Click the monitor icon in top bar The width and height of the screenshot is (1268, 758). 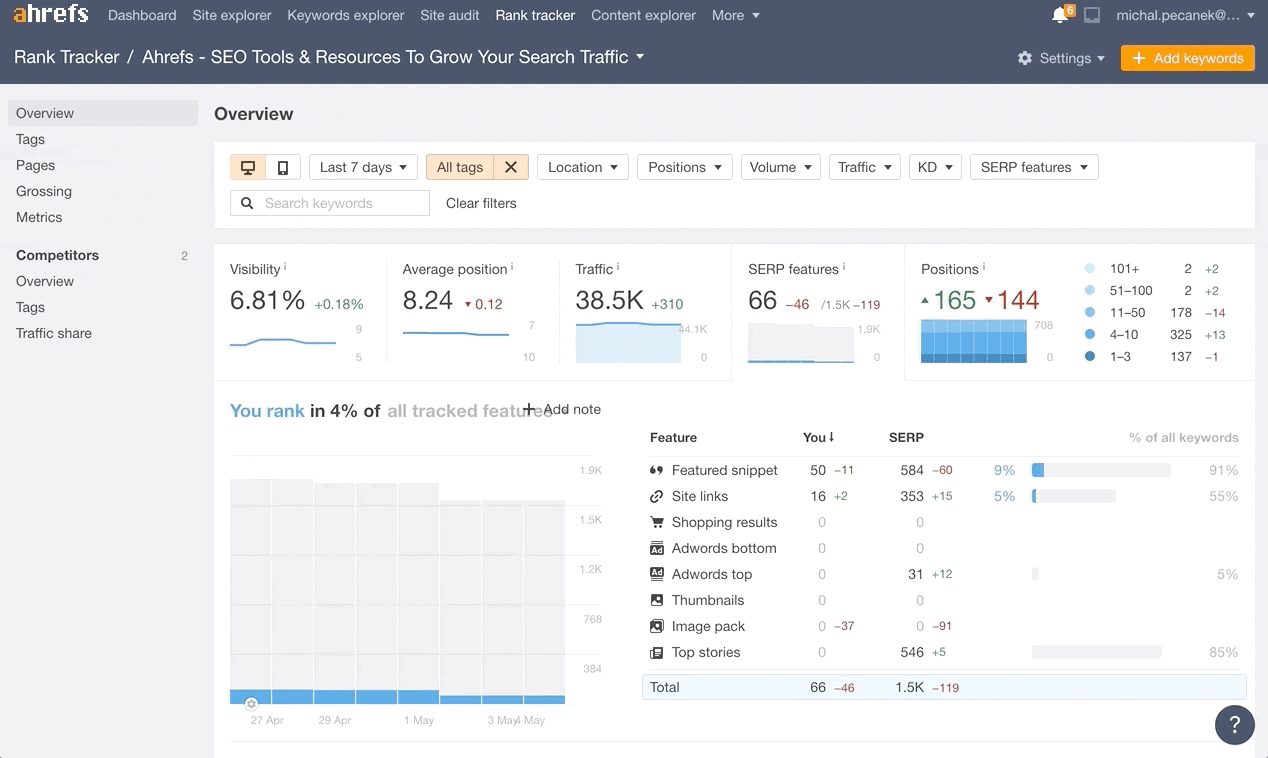coord(1092,16)
